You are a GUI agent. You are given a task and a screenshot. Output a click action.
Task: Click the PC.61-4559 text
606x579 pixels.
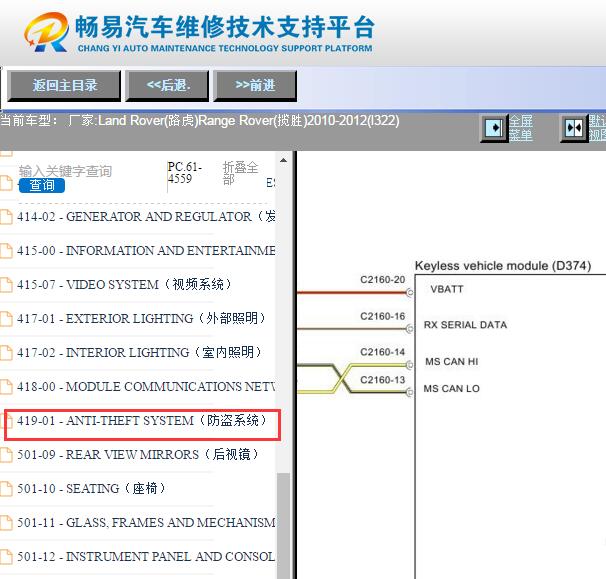pos(185,173)
